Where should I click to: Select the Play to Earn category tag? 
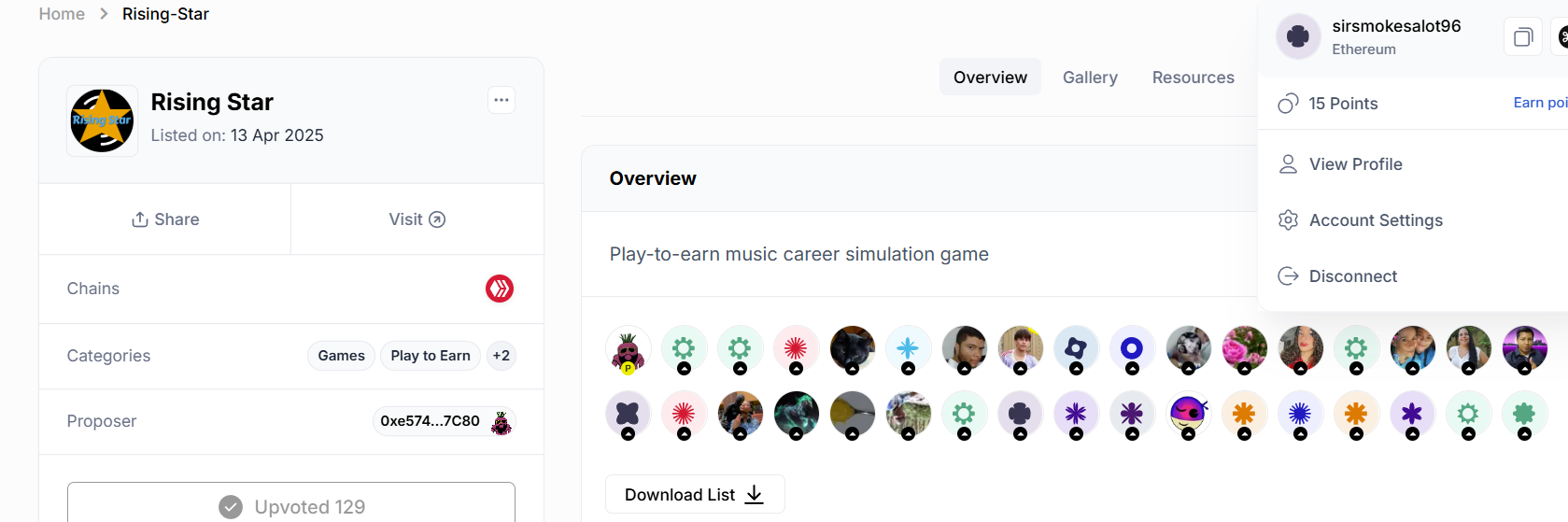tap(431, 356)
